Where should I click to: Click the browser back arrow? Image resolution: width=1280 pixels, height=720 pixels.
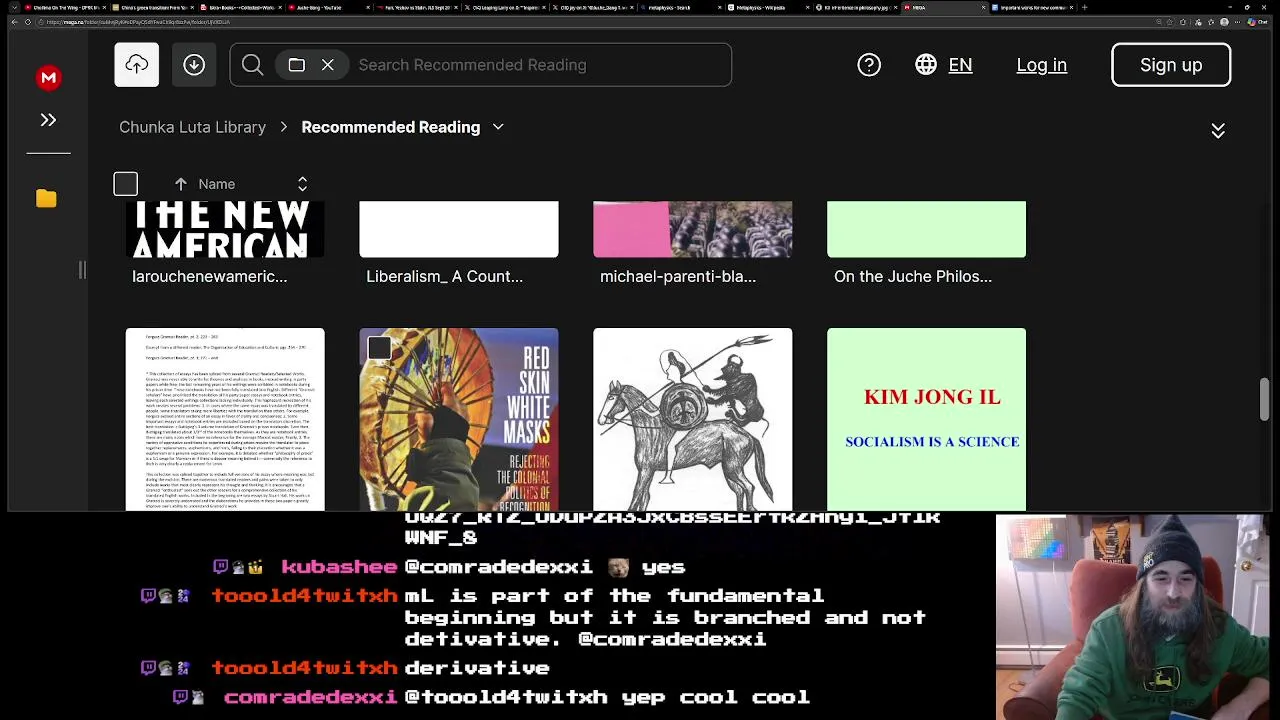pos(14,22)
